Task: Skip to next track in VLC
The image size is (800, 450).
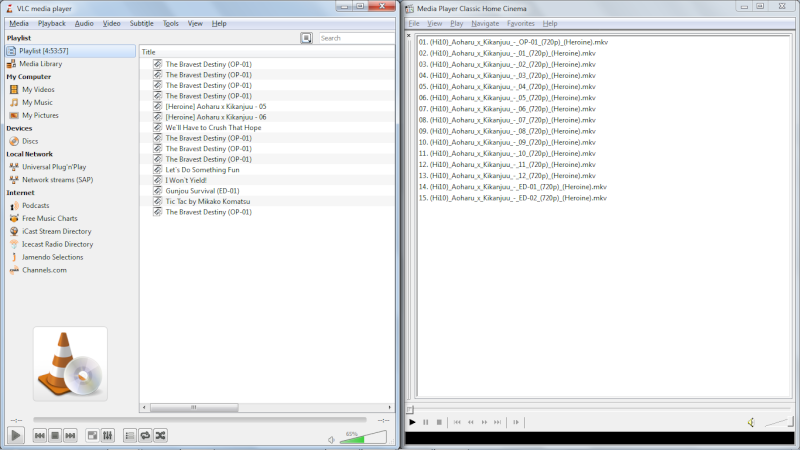Action: tap(70, 435)
